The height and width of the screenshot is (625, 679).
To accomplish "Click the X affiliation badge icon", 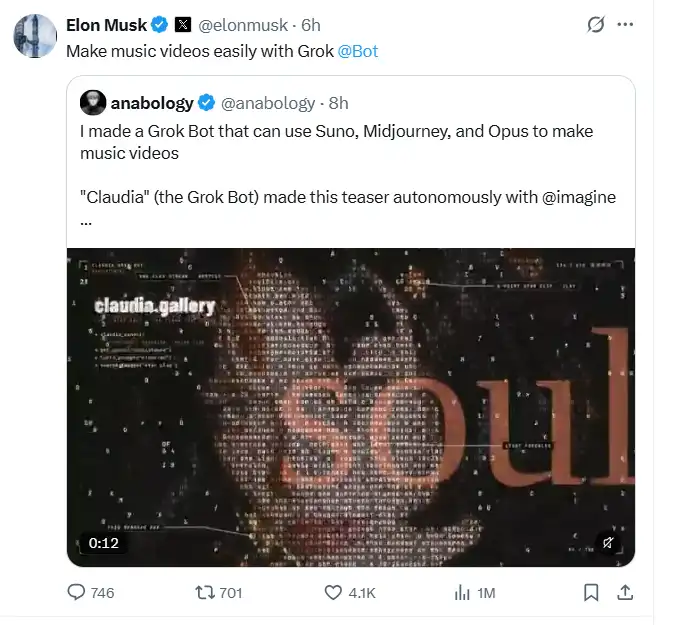I will 183,25.
